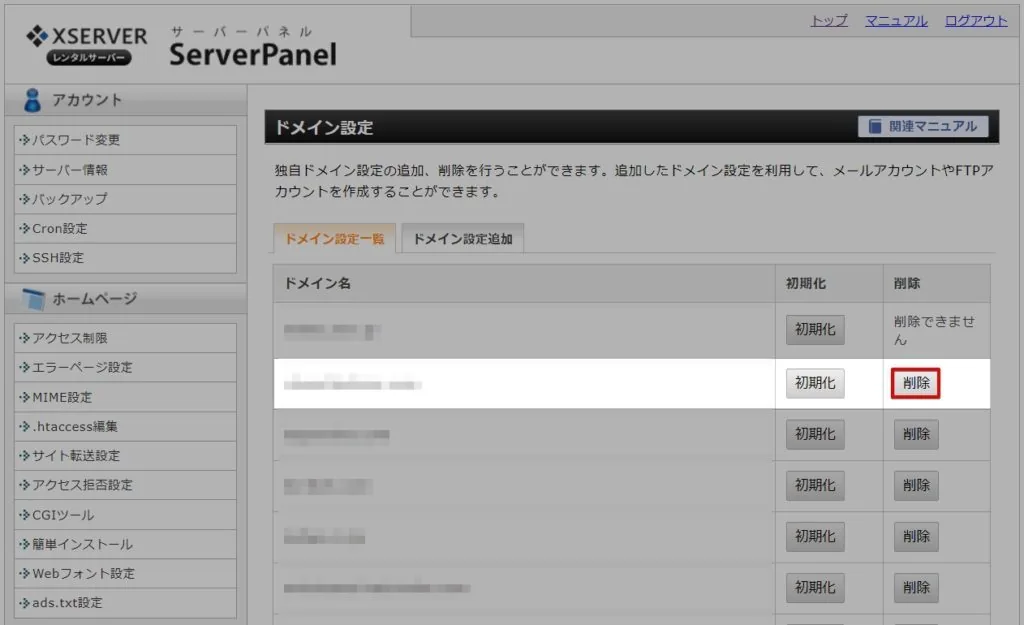Open パスワード変更 in sidebar

click(125, 140)
